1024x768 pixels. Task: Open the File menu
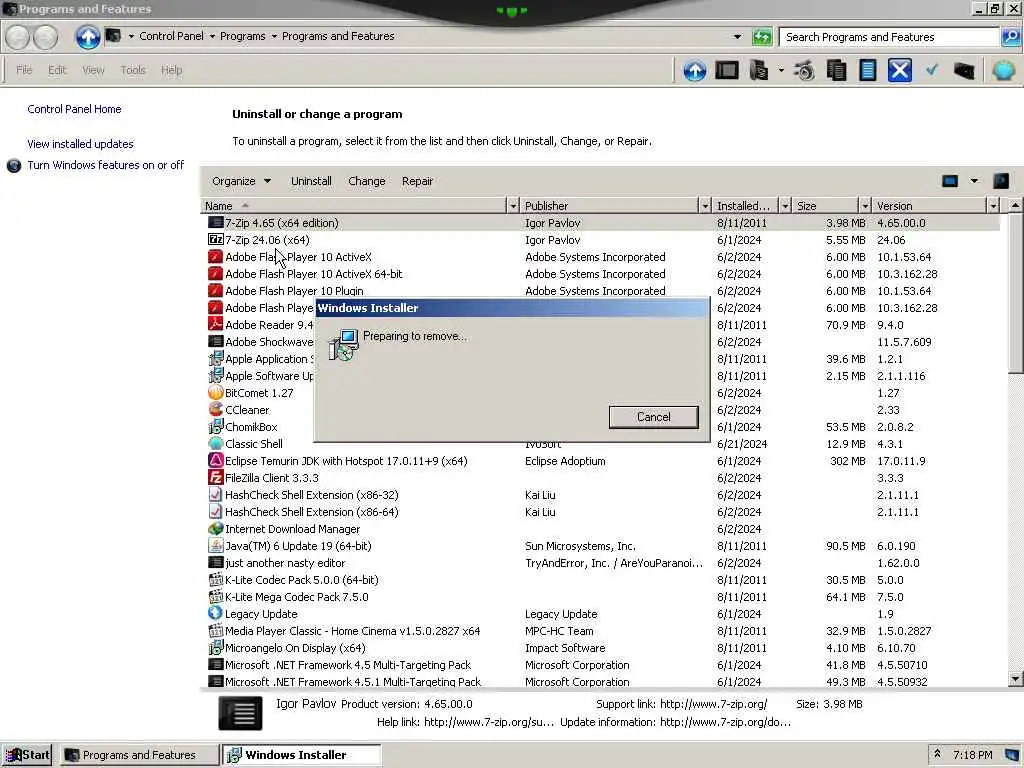[24, 70]
